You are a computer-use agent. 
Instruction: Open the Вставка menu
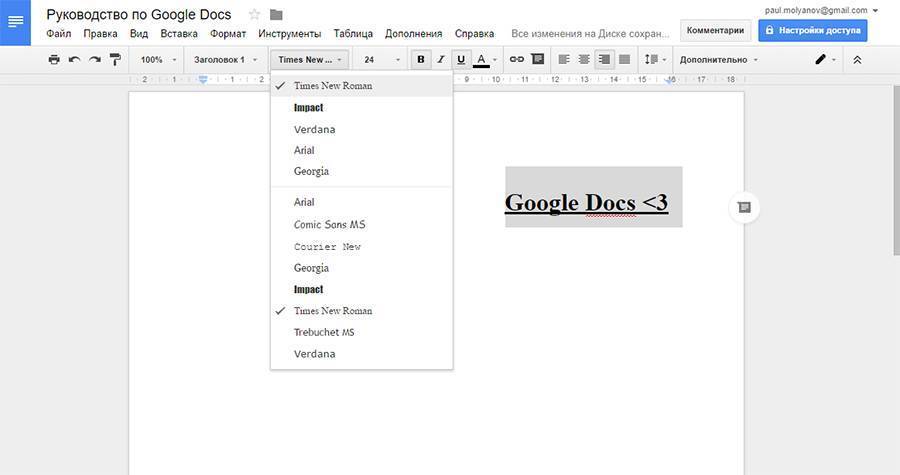[179, 33]
